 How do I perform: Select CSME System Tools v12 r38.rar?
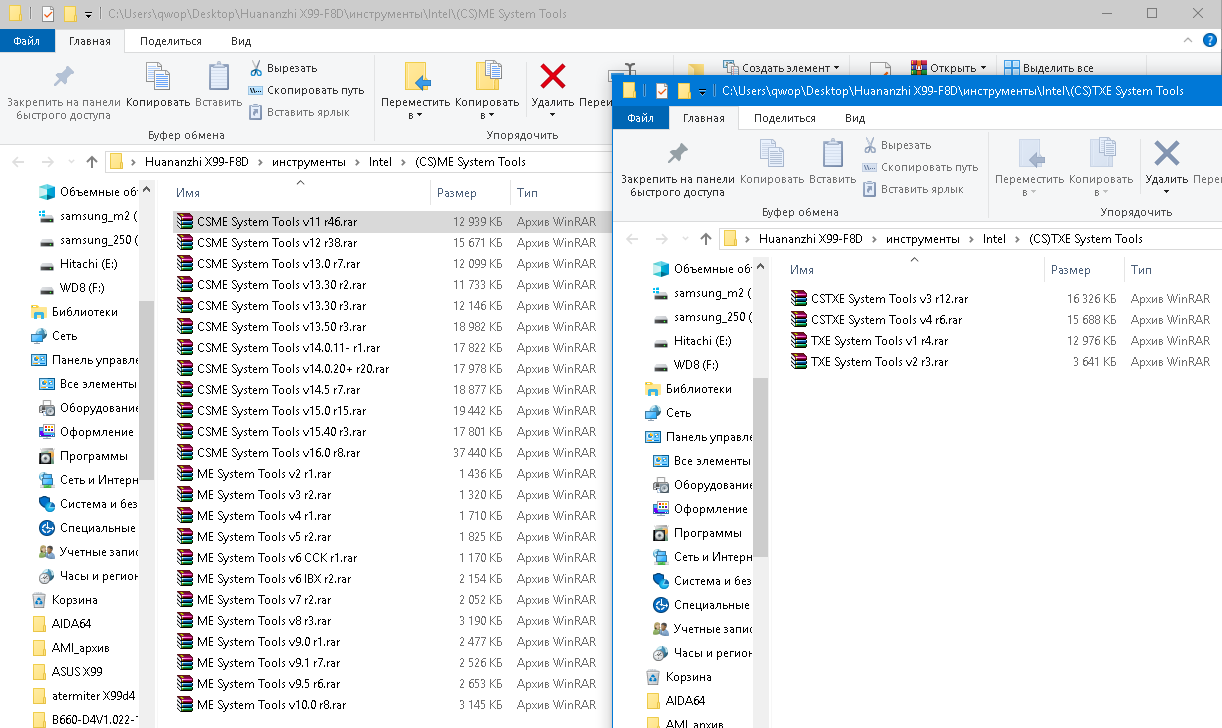pos(390,243)
